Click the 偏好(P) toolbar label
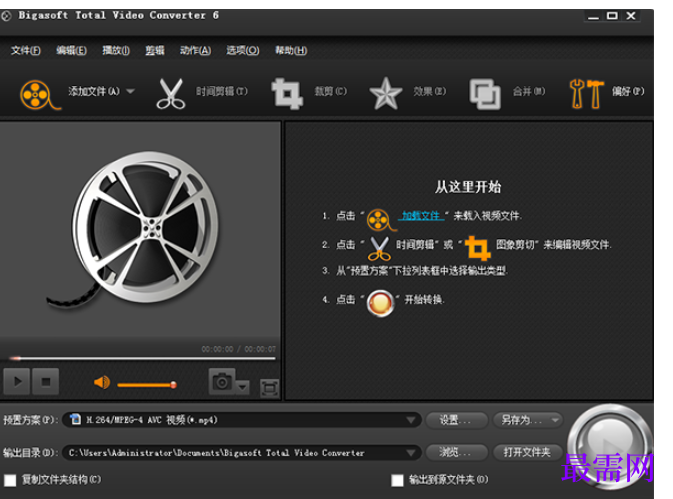673x499 pixels. [628, 91]
